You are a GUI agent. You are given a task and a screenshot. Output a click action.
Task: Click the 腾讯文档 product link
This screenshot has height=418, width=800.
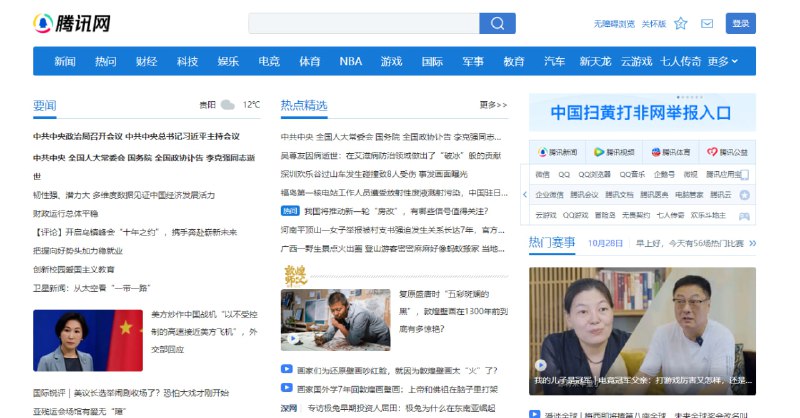click(x=619, y=195)
